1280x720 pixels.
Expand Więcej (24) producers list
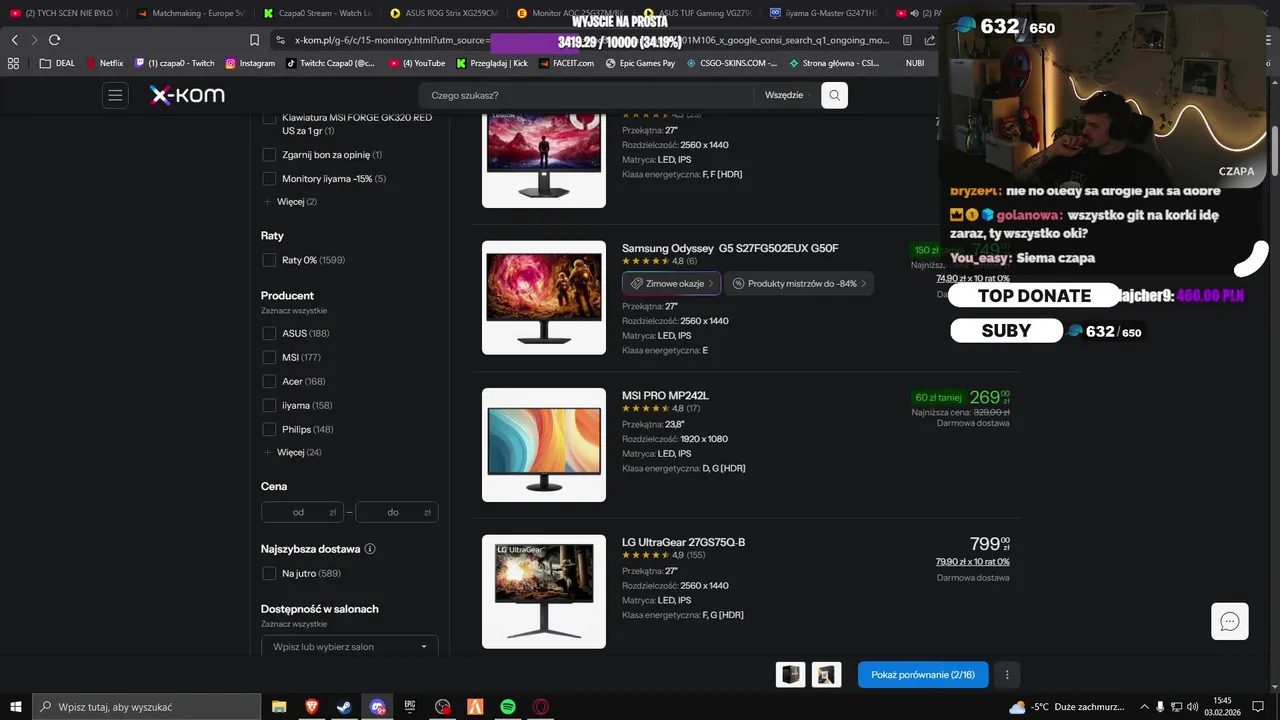point(292,452)
